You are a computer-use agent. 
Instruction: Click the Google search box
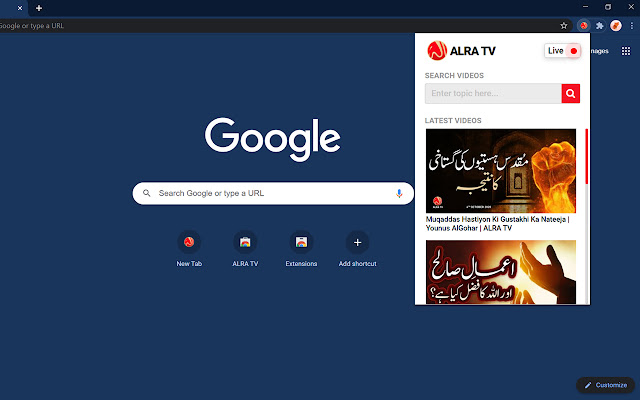tap(273, 193)
